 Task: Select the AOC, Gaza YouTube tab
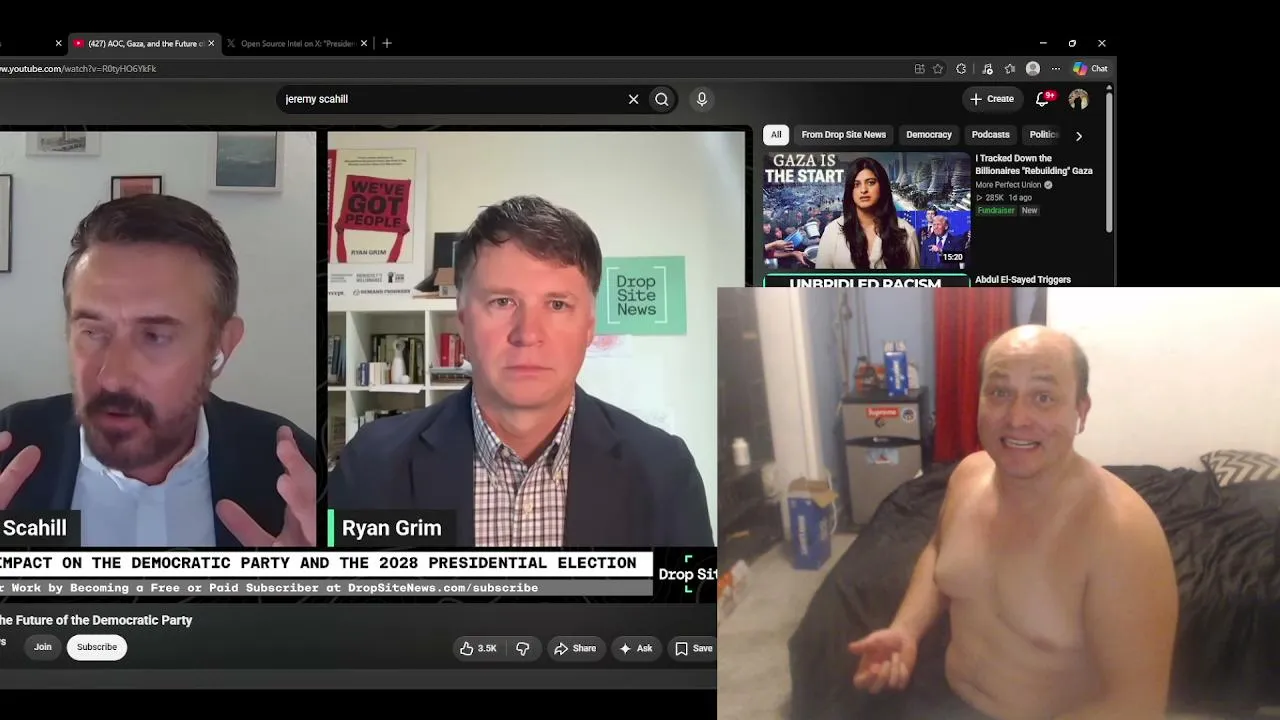[x=144, y=44]
